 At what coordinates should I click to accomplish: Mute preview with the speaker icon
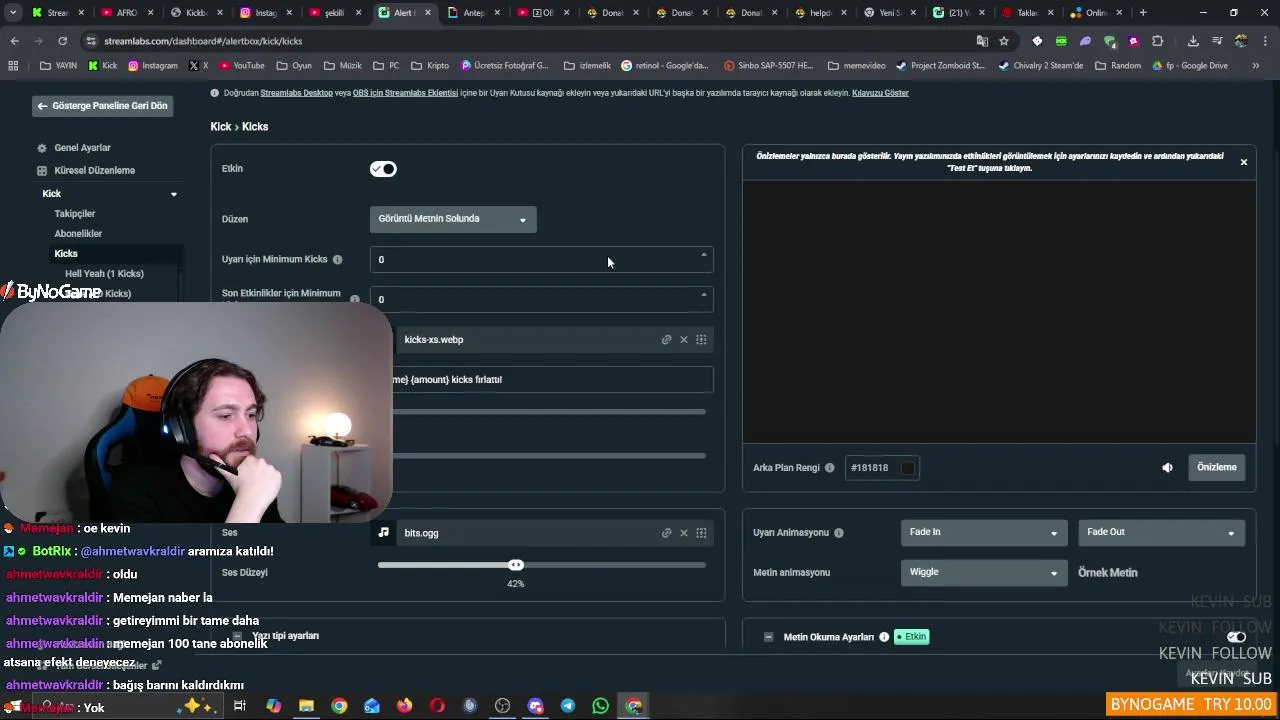click(1167, 468)
